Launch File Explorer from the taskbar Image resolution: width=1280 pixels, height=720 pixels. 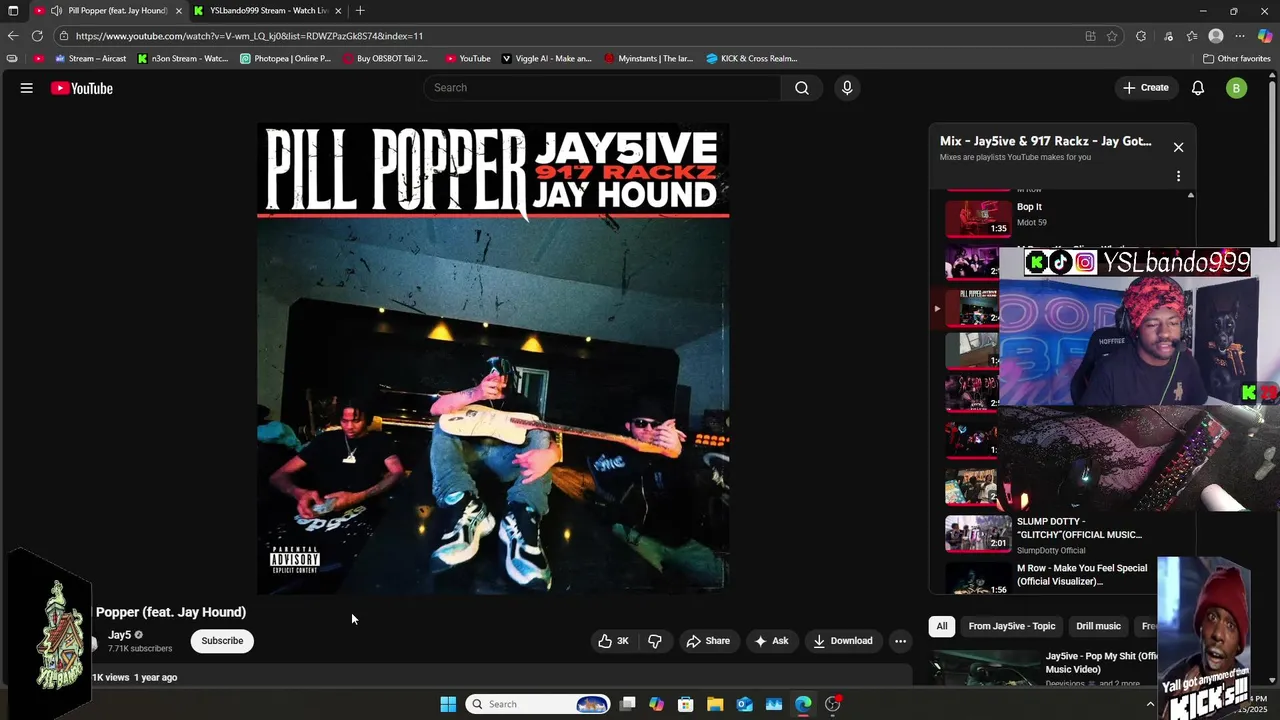[715, 704]
